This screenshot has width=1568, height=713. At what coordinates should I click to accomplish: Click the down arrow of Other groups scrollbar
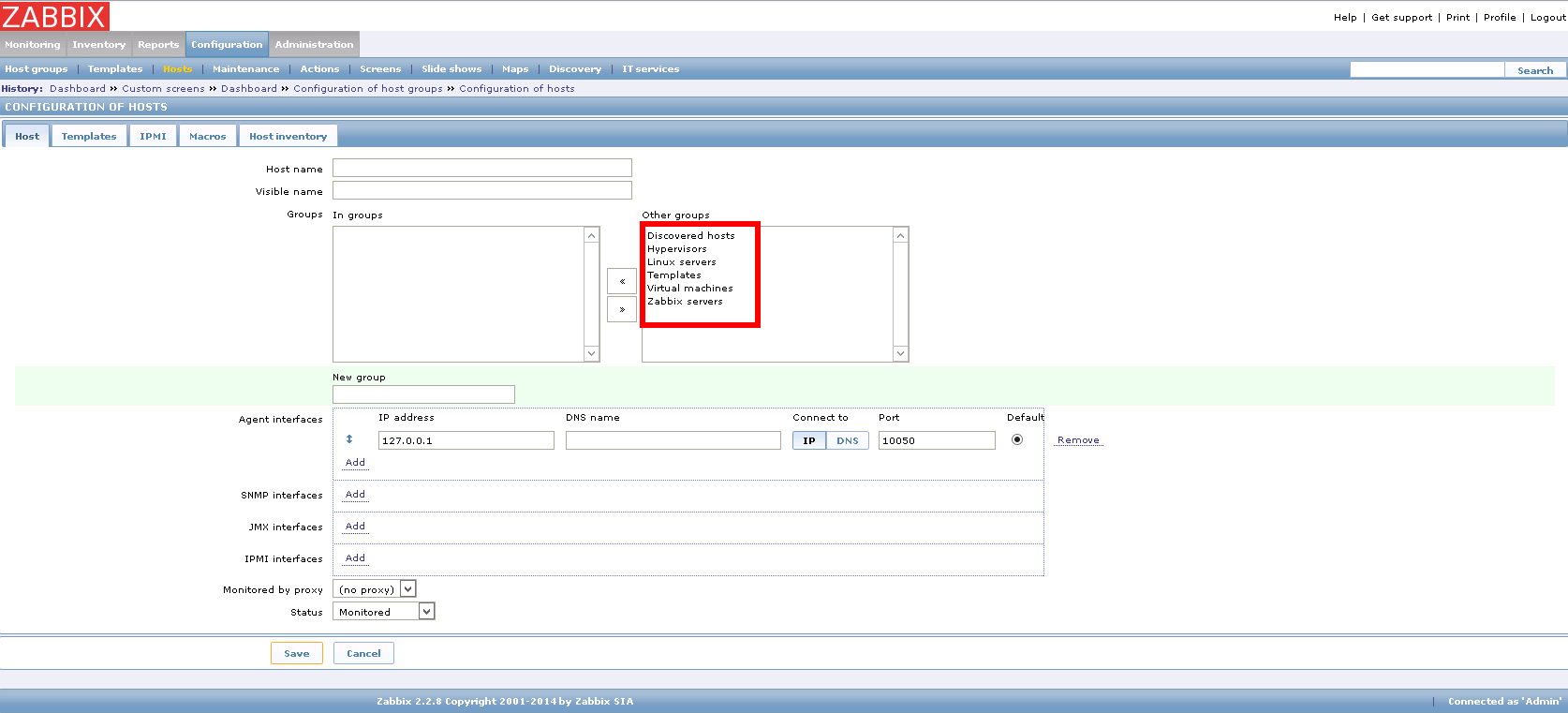click(x=900, y=353)
